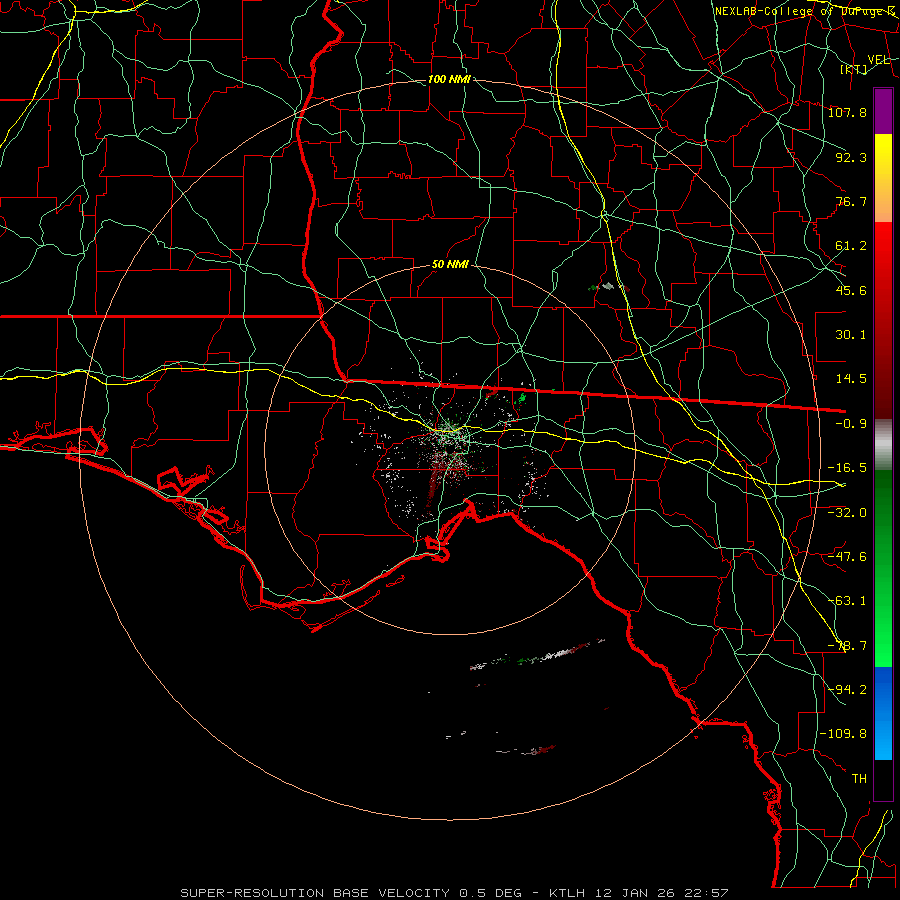Screen dimensions: 900x900
Task: Click the white echo streak offshore over the Gulf
Action: pyautogui.click(x=537, y=655)
